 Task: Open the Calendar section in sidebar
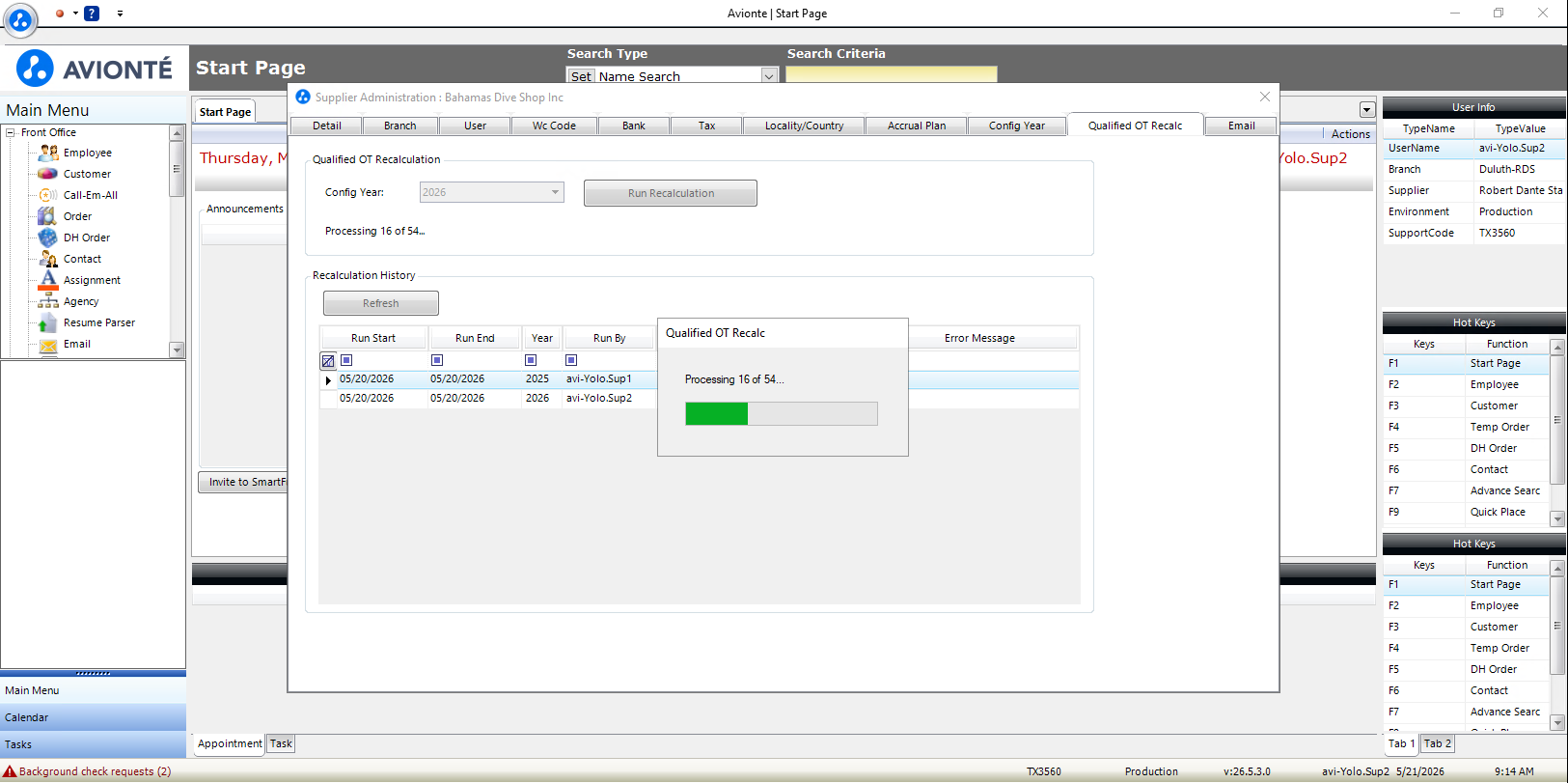pos(94,717)
